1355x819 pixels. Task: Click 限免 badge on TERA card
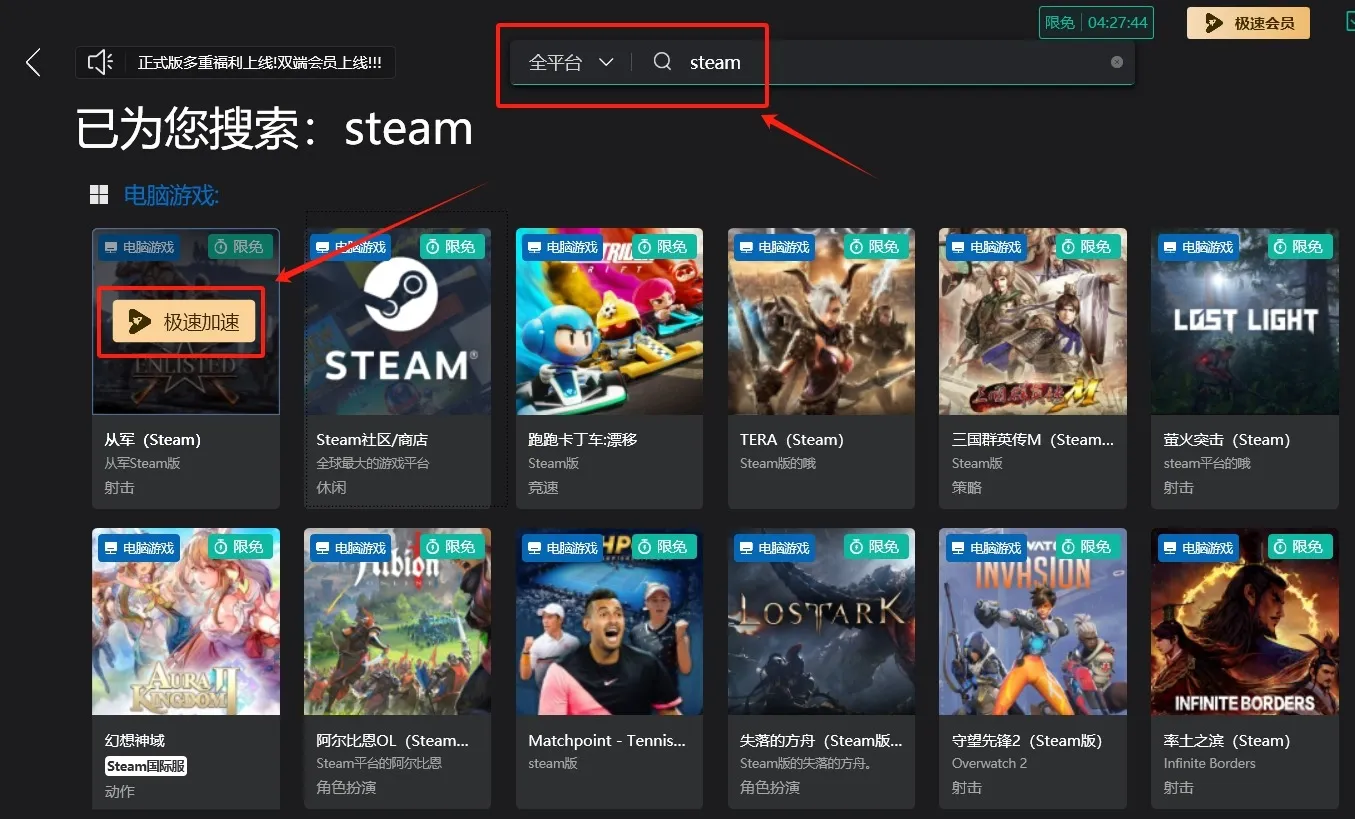tap(876, 246)
